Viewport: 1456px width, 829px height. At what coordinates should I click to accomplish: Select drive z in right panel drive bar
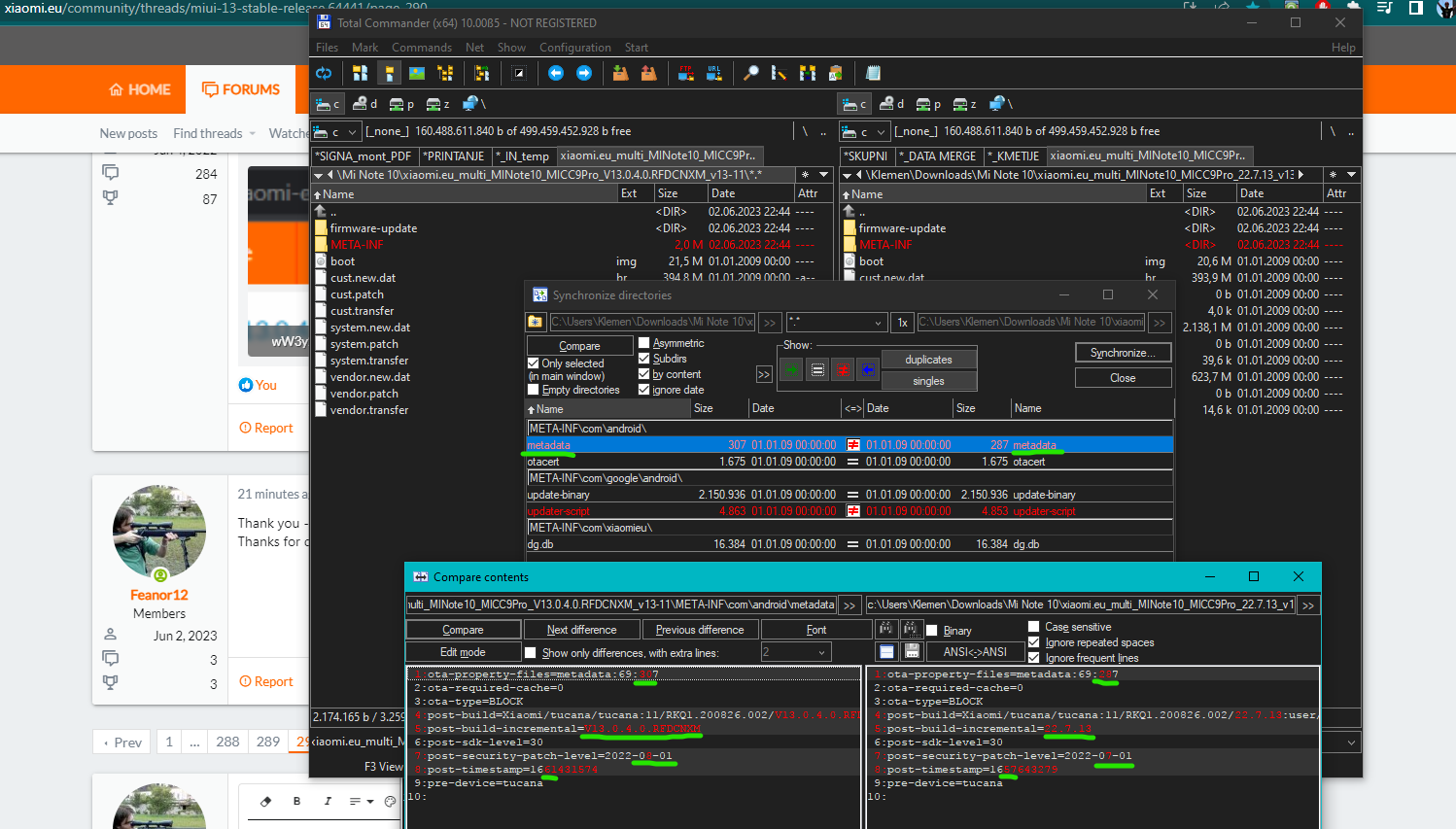tap(964, 104)
